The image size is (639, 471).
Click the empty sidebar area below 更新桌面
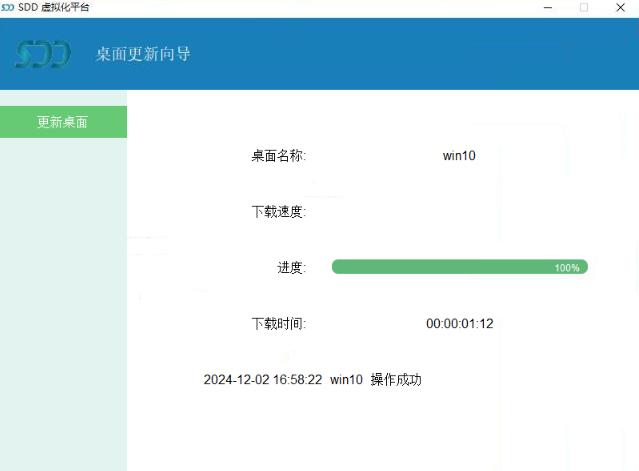(x=63, y=300)
